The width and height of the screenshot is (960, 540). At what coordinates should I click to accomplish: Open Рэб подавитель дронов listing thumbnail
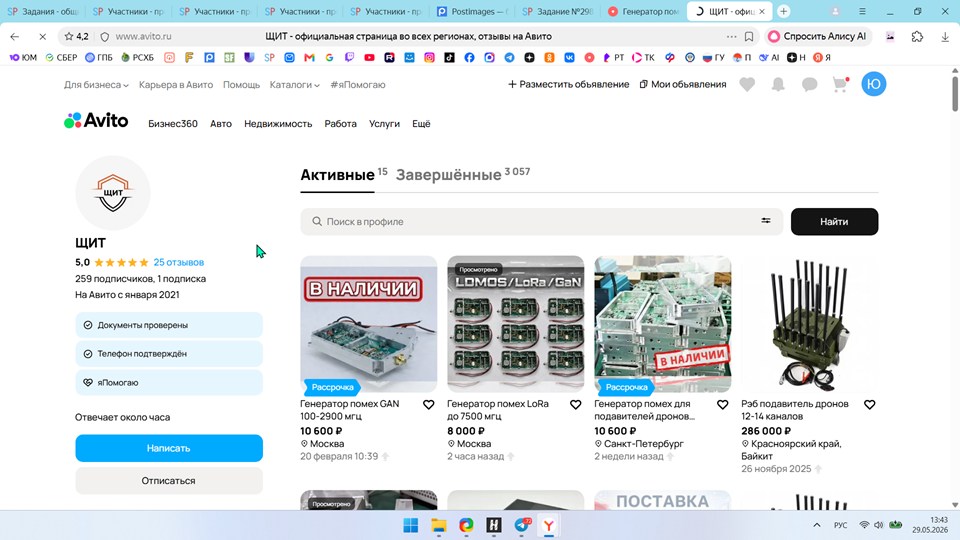click(x=809, y=324)
